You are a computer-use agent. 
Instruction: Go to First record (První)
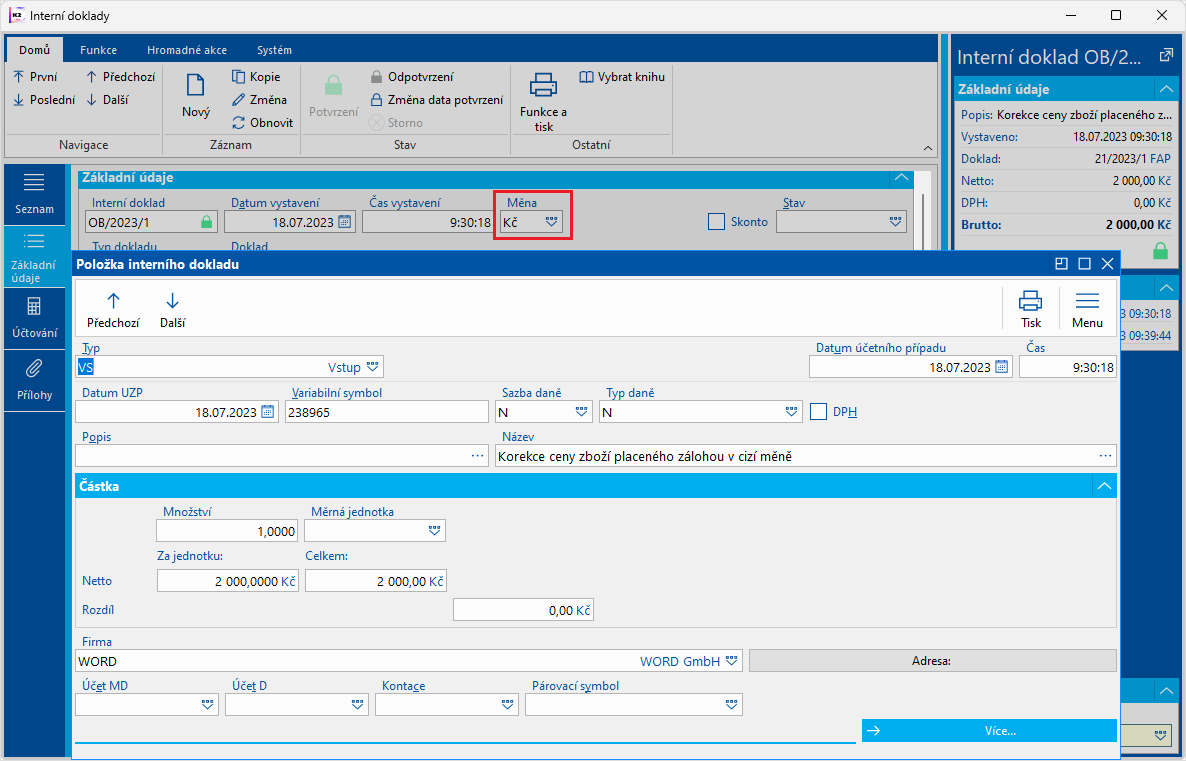tap(36, 76)
